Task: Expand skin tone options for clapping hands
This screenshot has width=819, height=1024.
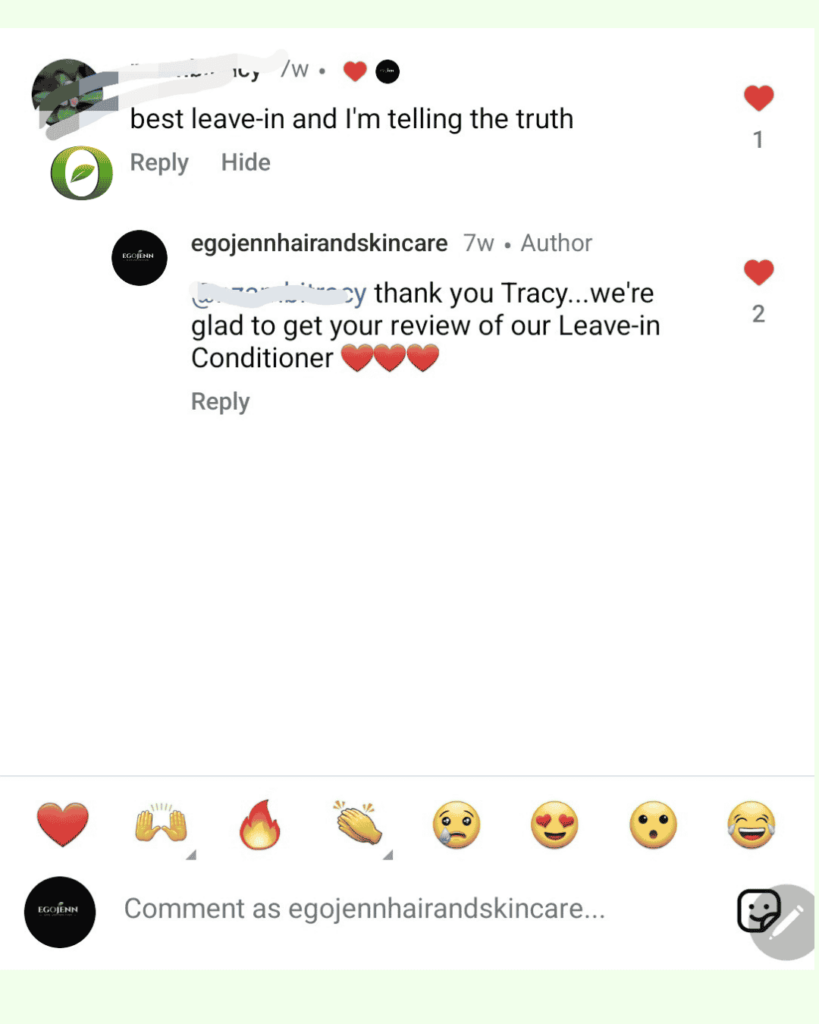Action: (x=387, y=855)
